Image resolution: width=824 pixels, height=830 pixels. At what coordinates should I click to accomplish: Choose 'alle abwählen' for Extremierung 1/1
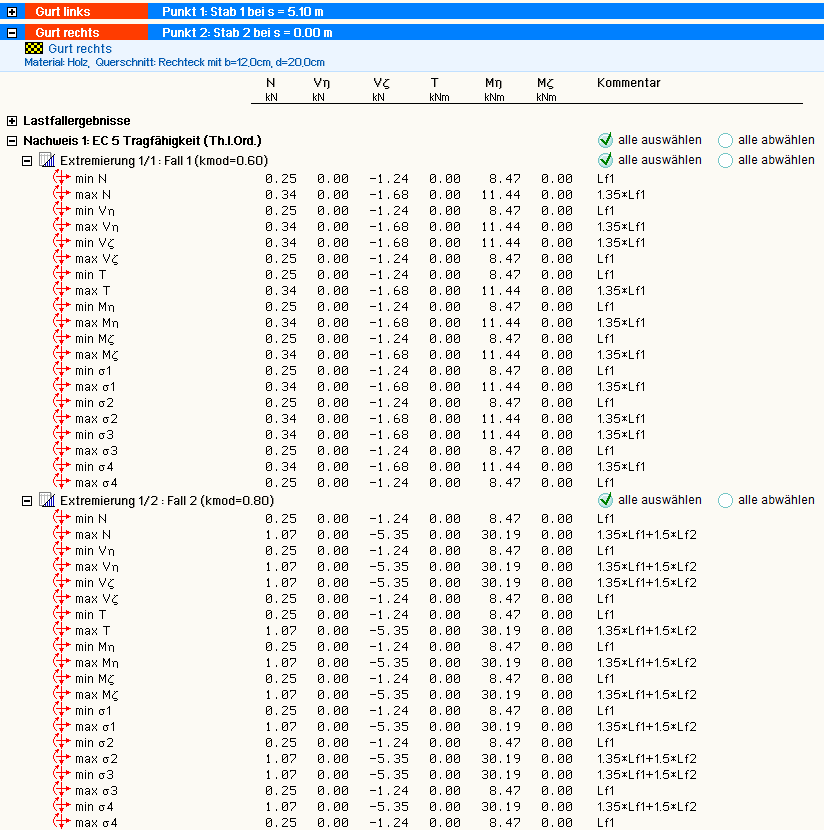[x=725, y=160]
